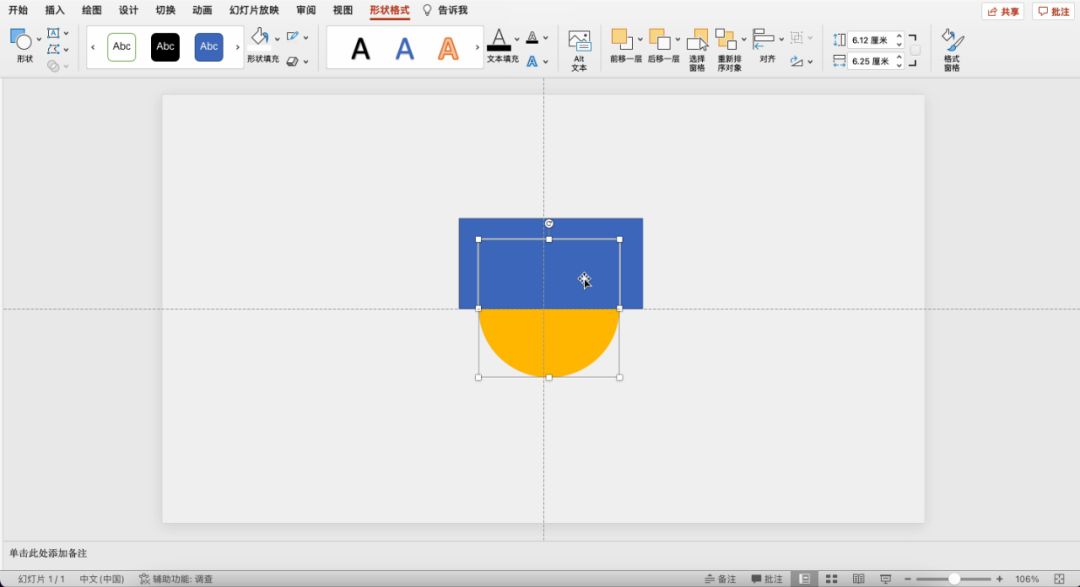Expand the shape effects dropdown arrow
Image resolution: width=1080 pixels, height=587 pixels.
click(x=306, y=62)
